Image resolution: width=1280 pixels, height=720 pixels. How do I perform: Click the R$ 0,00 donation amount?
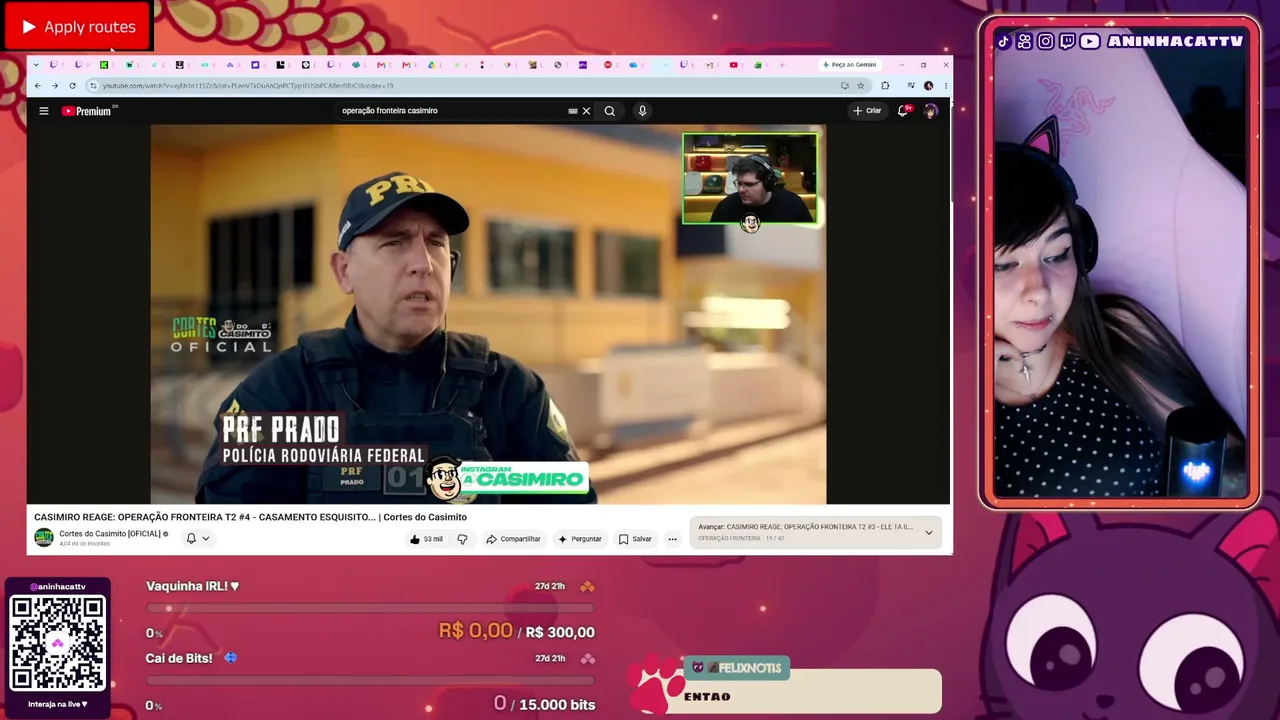476,631
